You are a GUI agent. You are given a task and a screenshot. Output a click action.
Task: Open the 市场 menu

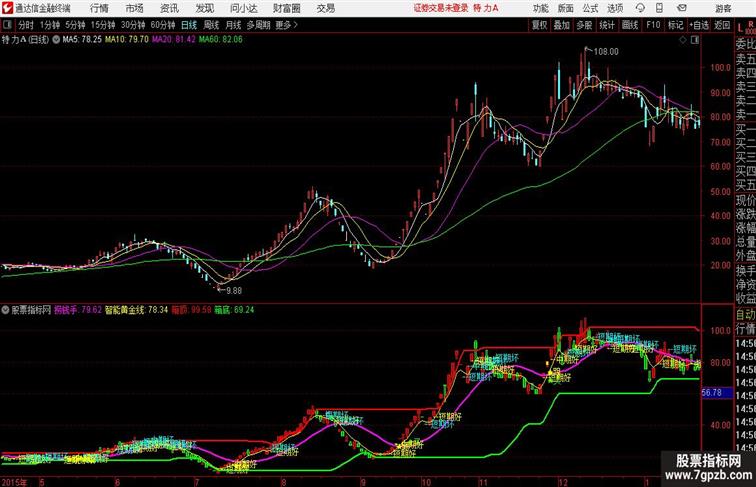click(x=134, y=8)
